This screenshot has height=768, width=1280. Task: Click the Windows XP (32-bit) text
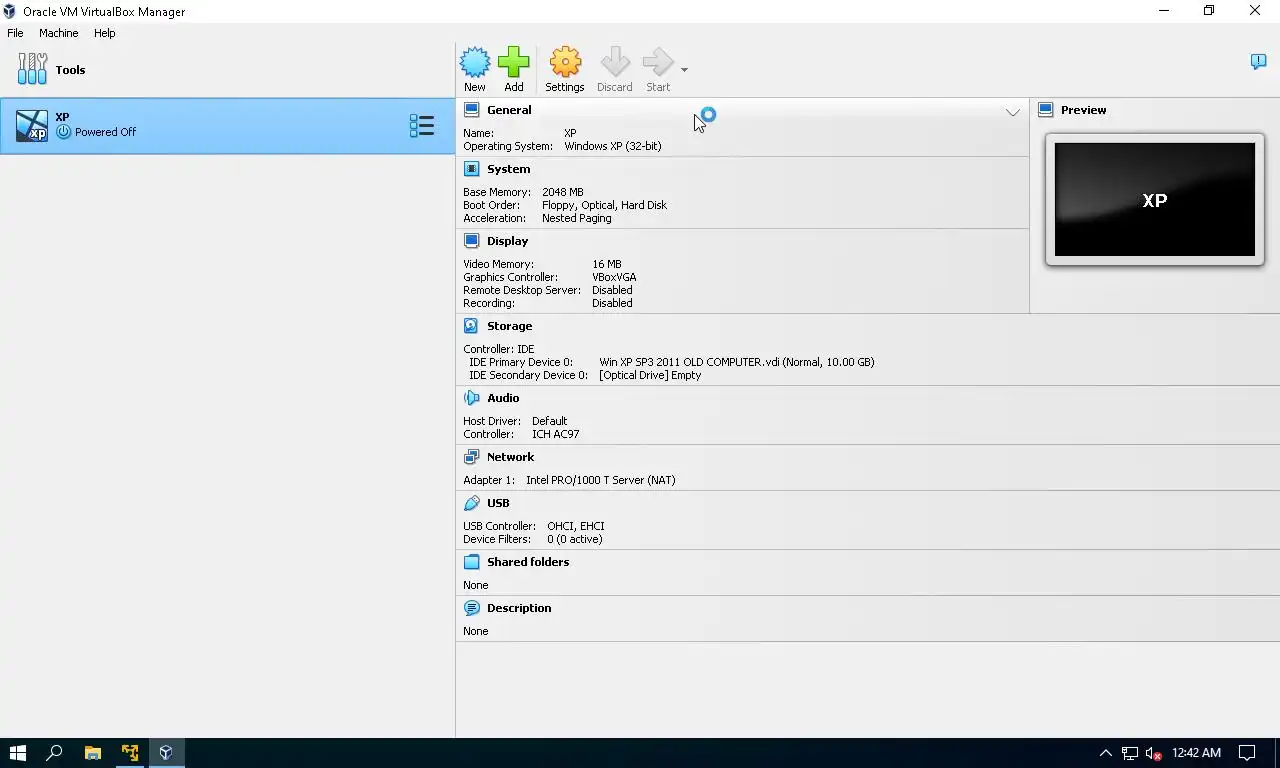point(612,146)
